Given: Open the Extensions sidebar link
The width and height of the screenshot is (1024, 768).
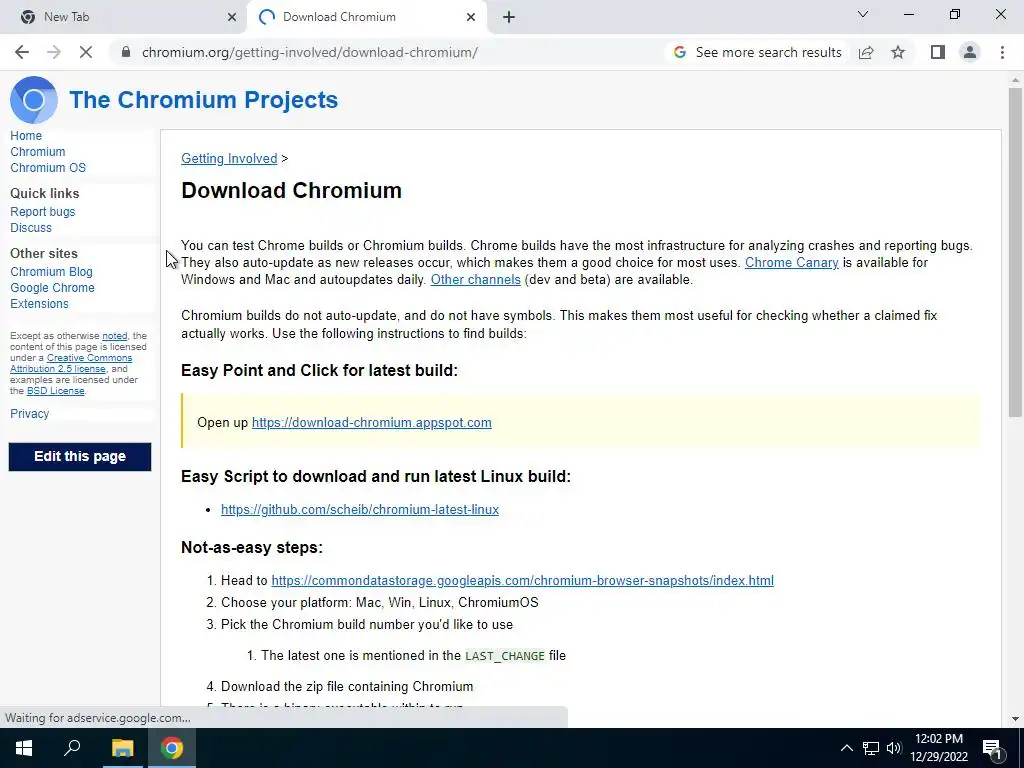Looking at the screenshot, I should tap(39, 304).
